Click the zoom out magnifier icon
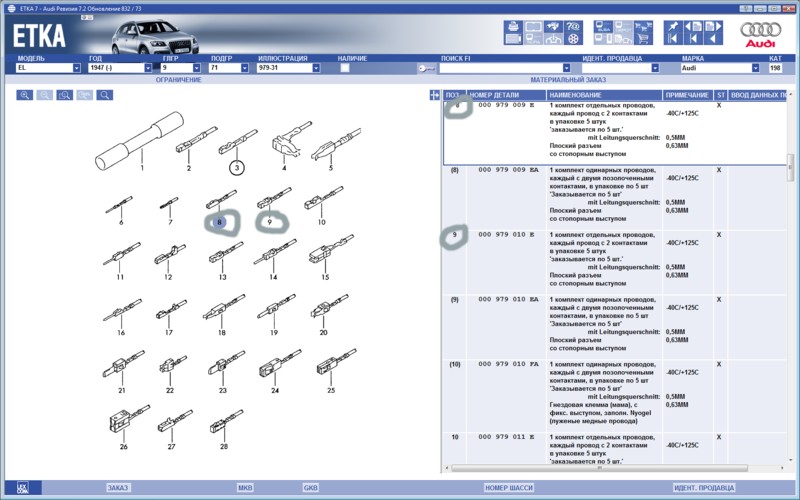800x500 pixels. click(45, 96)
